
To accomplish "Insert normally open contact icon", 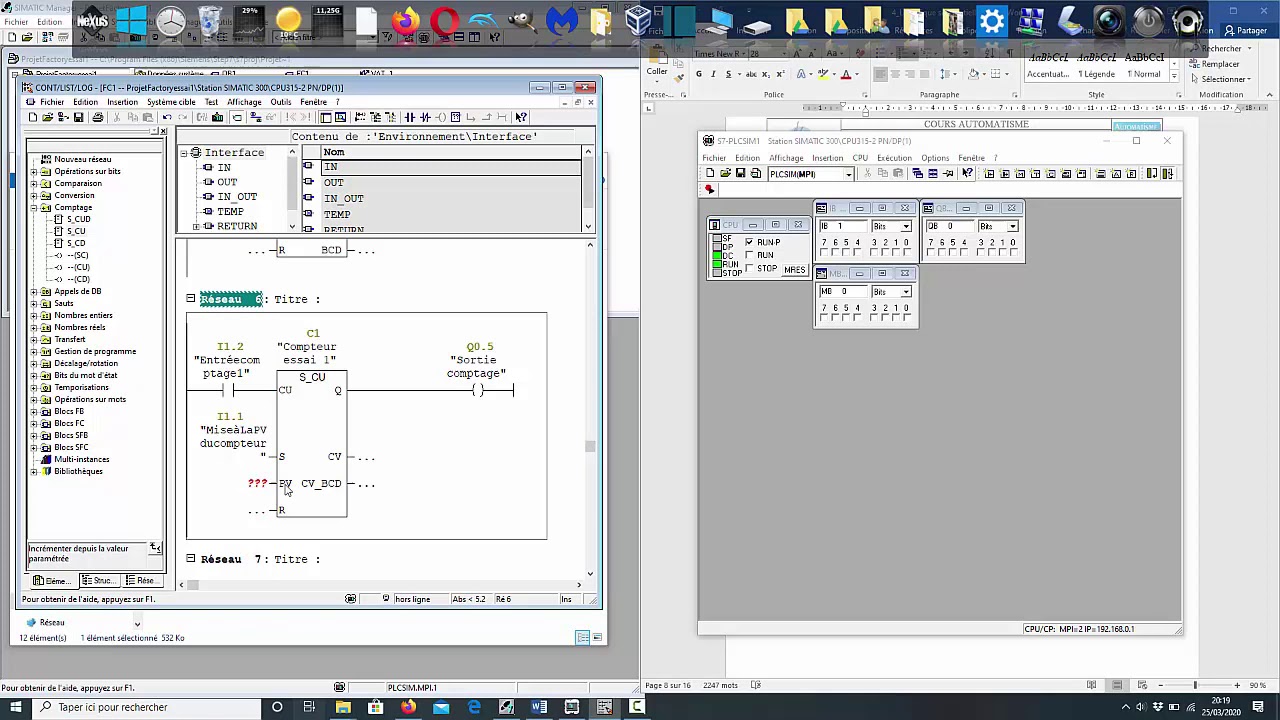I will [408, 117].
